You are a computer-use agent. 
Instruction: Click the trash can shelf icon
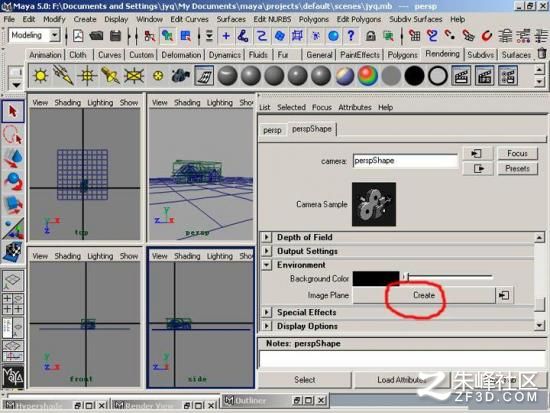pos(542,54)
